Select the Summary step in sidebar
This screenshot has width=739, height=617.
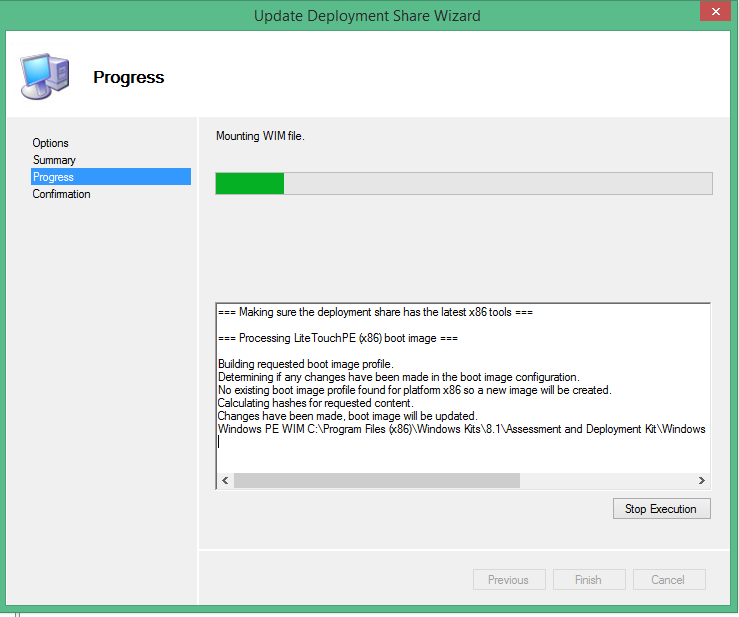pos(54,160)
